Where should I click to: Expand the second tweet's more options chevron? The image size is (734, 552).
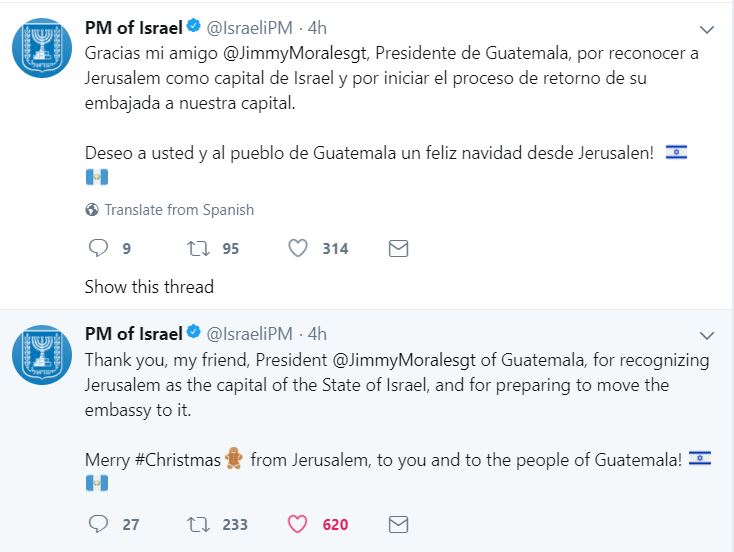[x=706, y=336]
